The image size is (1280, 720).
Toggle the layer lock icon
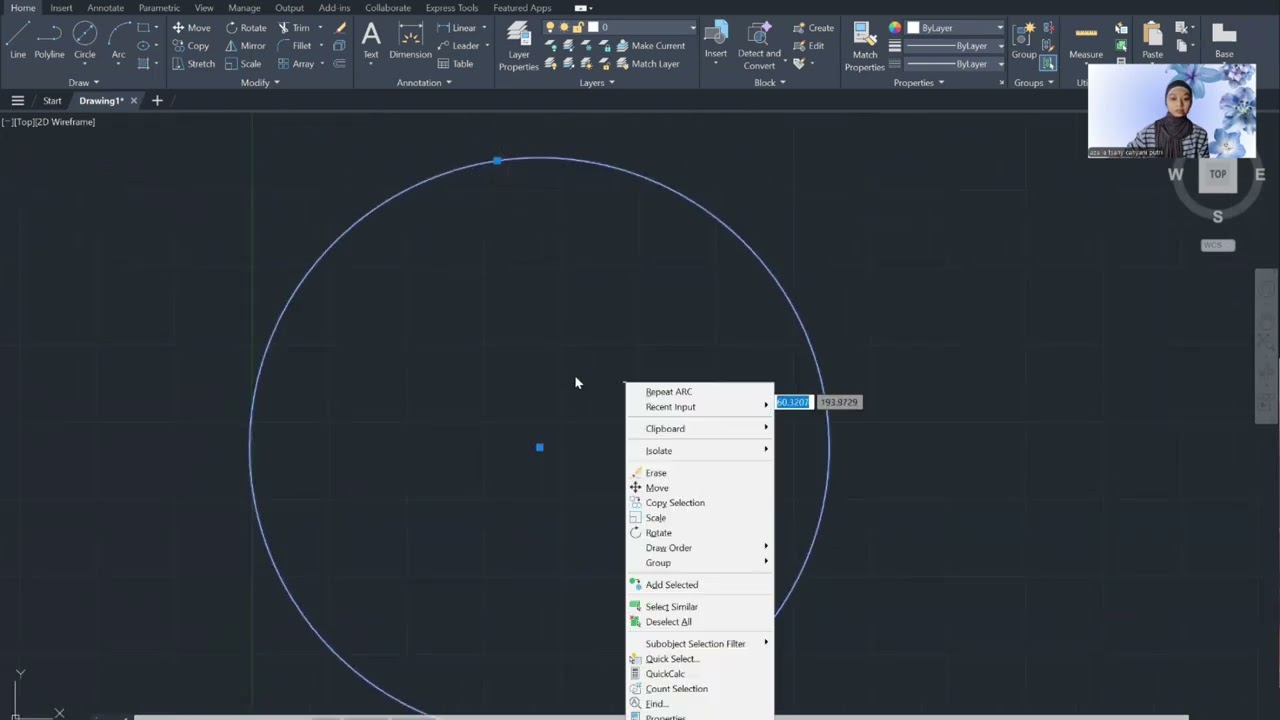(578, 28)
